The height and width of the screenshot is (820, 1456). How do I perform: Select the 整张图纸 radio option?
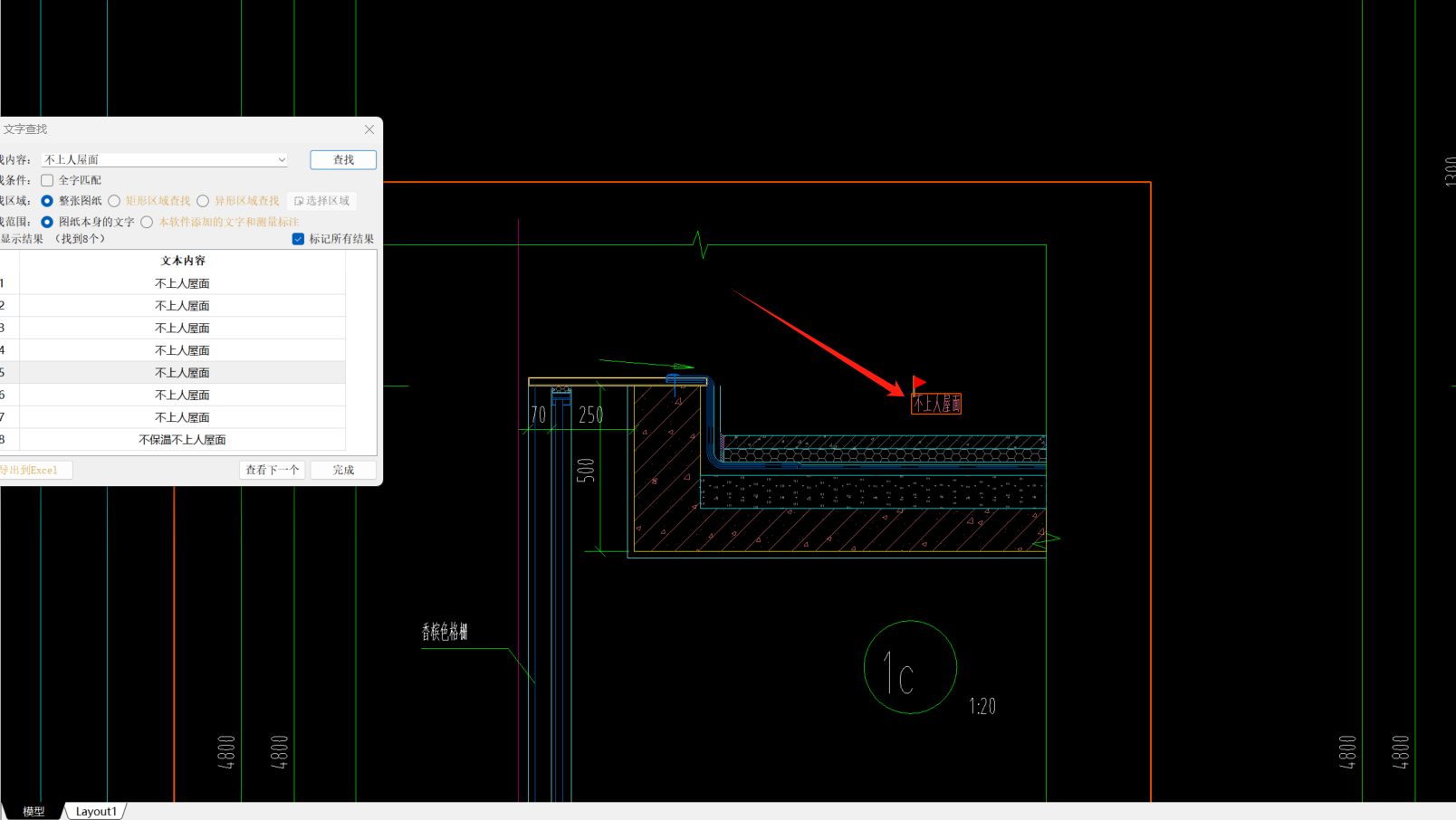click(47, 201)
